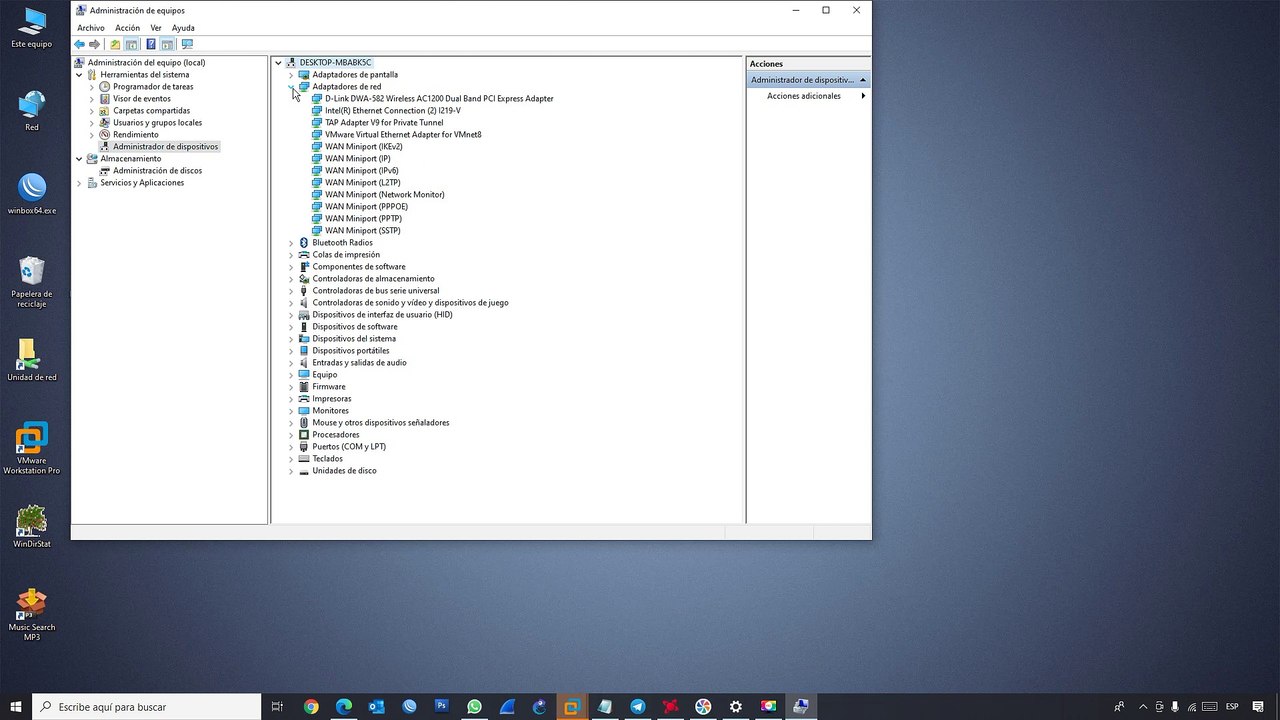
Task: Open WhatsApp from the taskbar
Action: 474,707
